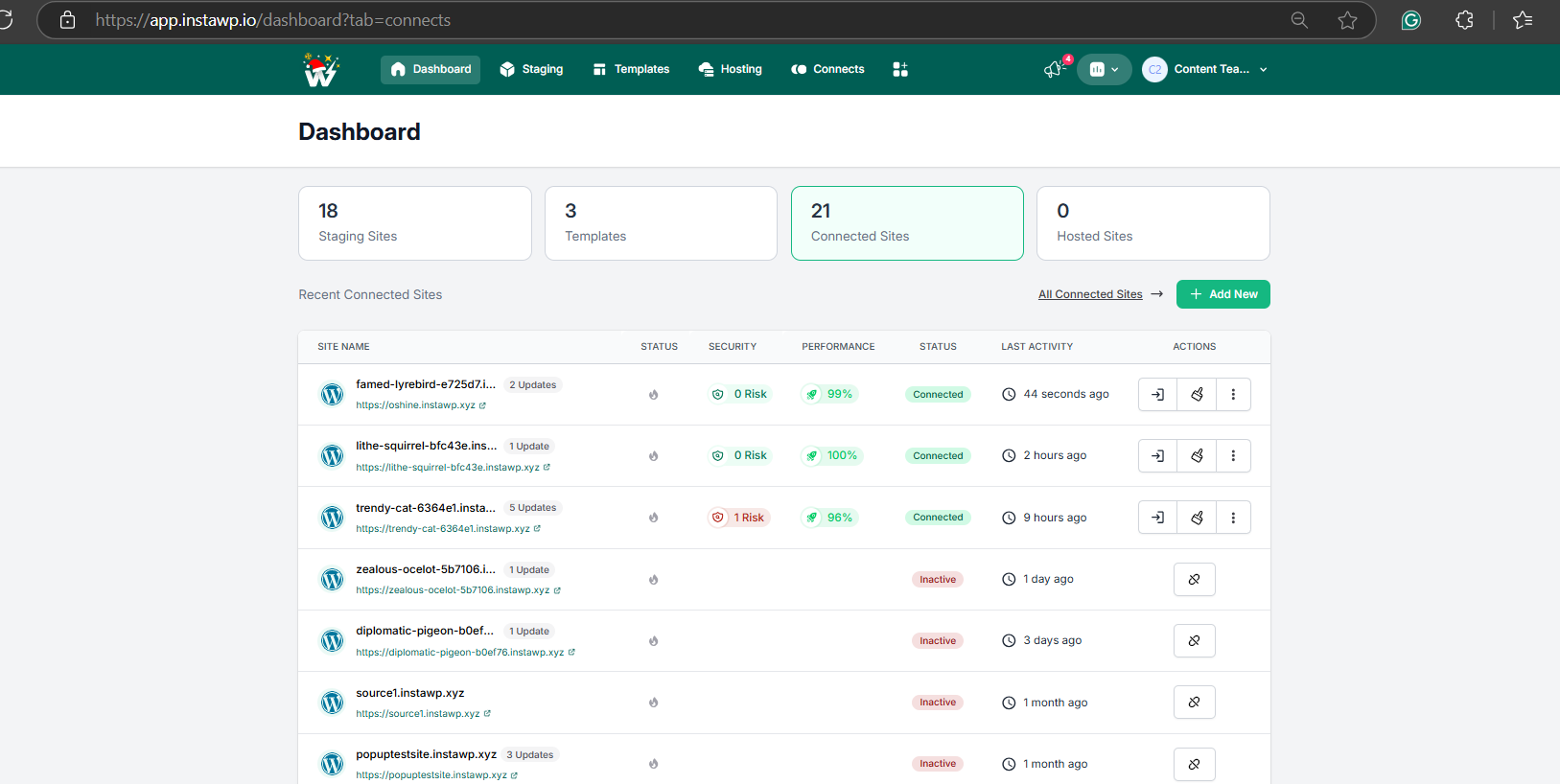Click the disconnect icon for popuptestsite

1194,764
